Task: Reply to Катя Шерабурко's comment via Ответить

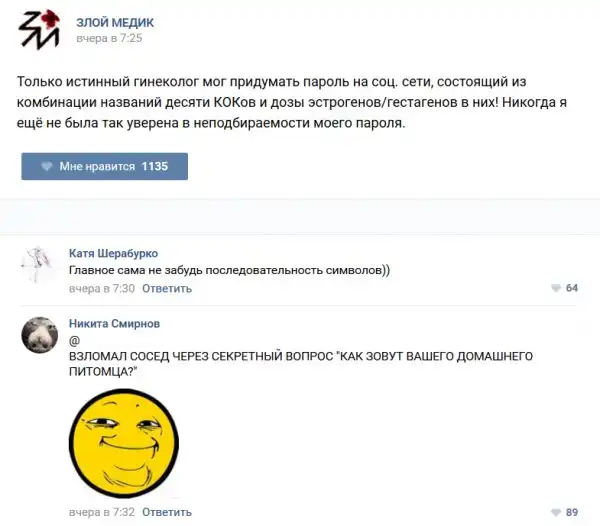Action: point(167,288)
